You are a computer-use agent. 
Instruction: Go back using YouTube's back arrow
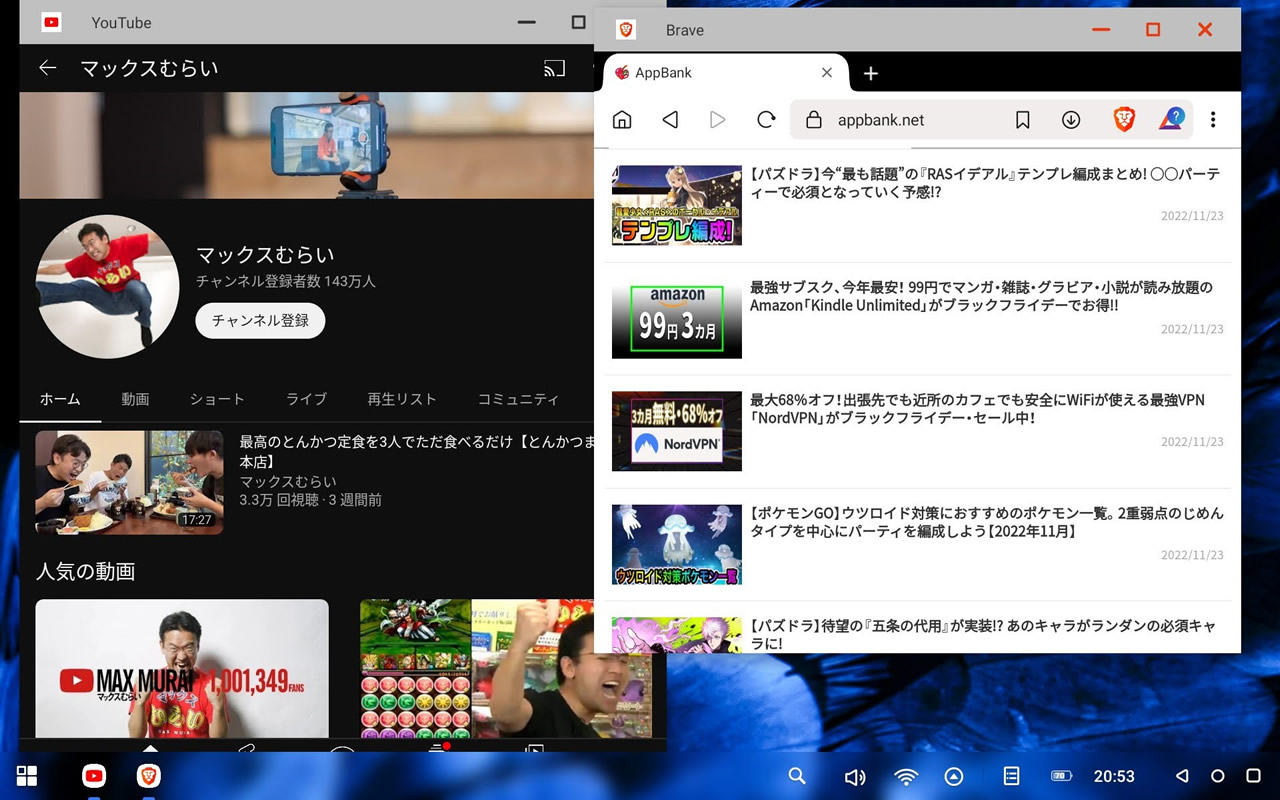tap(47, 68)
